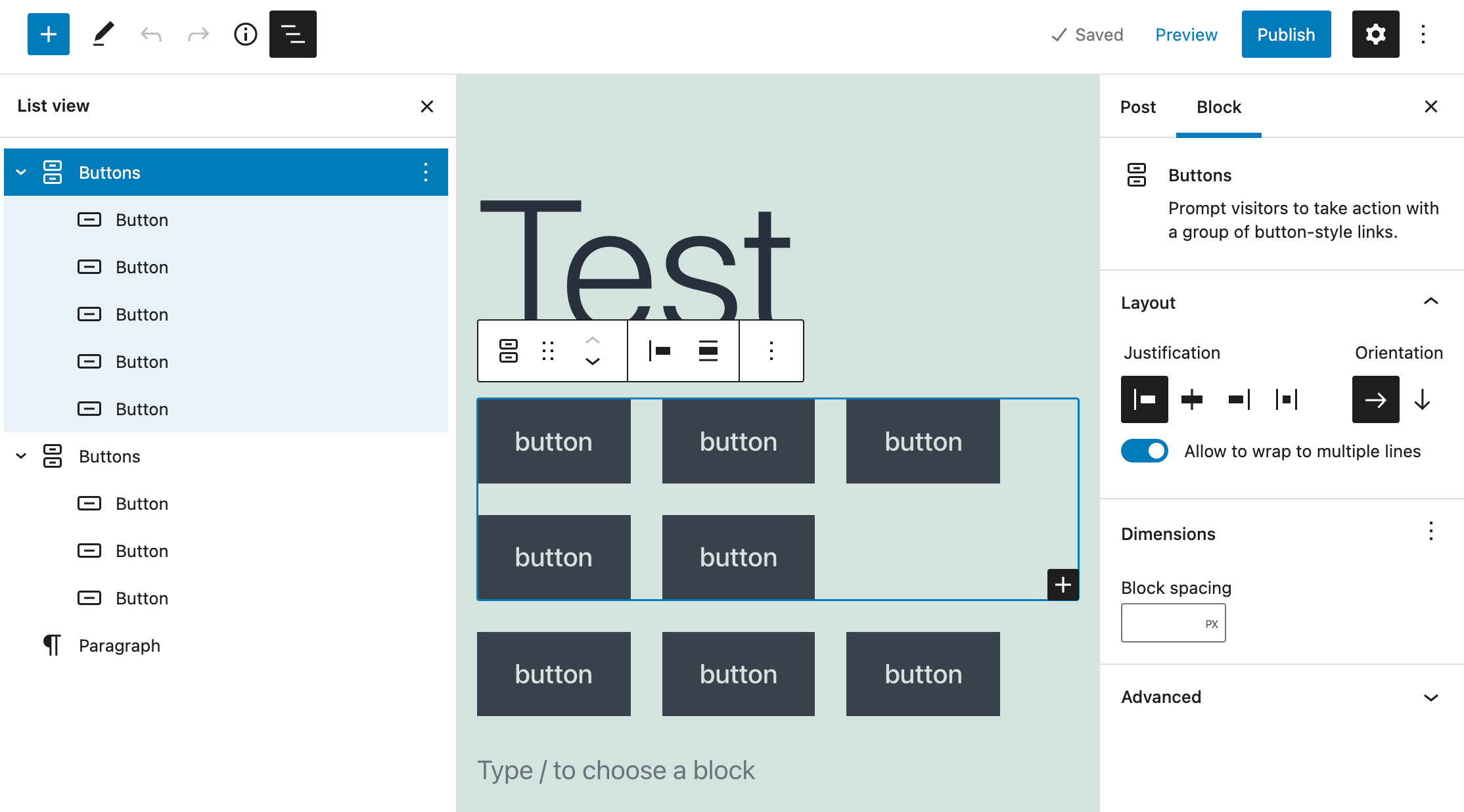Click Buttons block type icon in toolbar
The image size is (1464, 812).
point(509,351)
